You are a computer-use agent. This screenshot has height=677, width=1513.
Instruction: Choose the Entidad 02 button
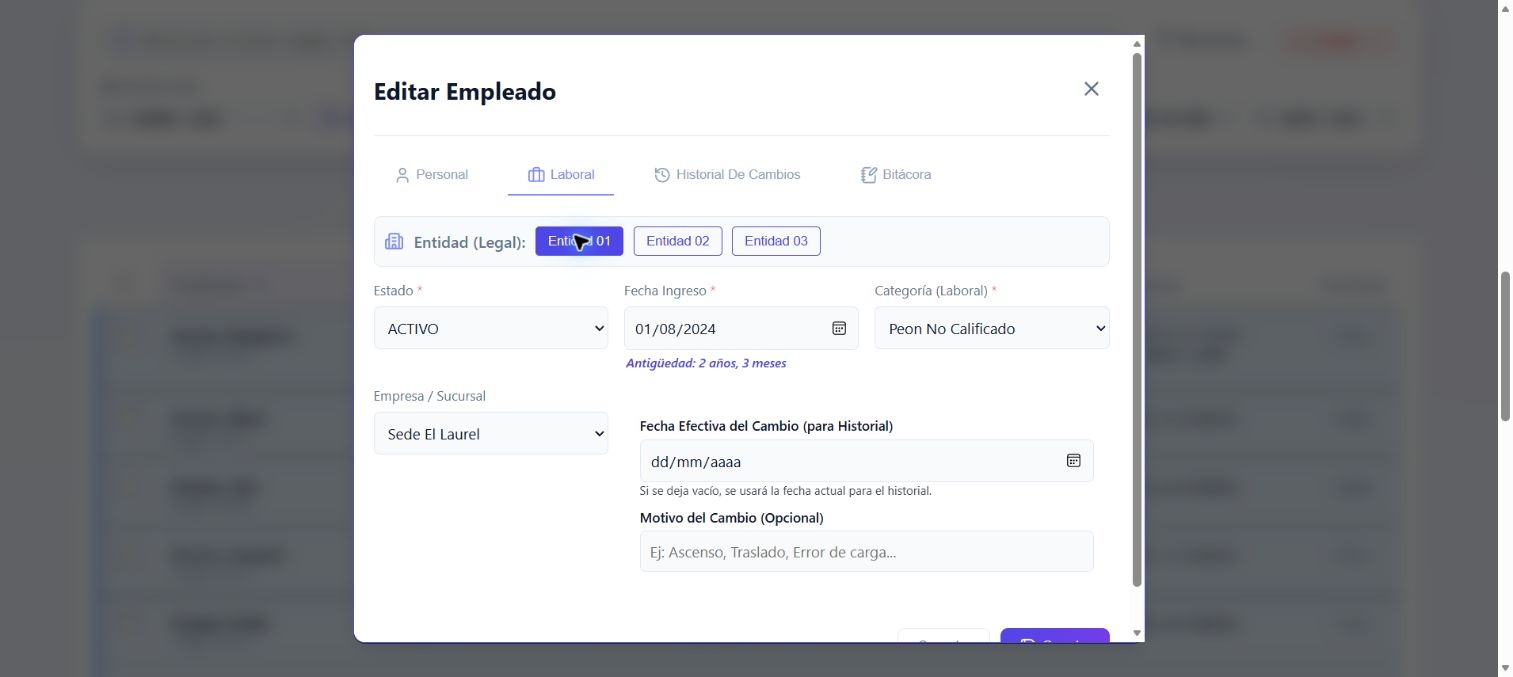click(x=678, y=241)
